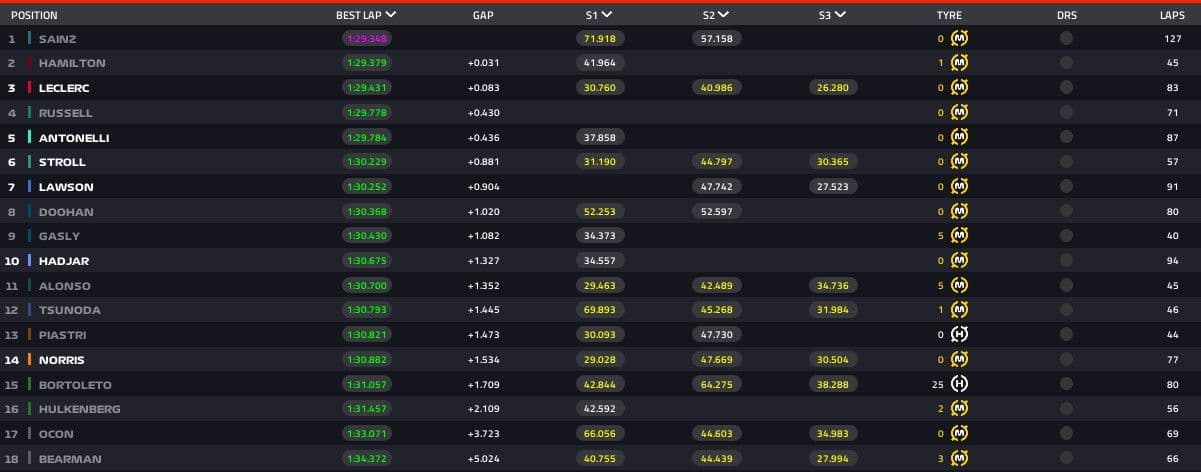This screenshot has height=472, width=1201.
Task: Open the S2 sector column dropdown
Action: (x=723, y=15)
